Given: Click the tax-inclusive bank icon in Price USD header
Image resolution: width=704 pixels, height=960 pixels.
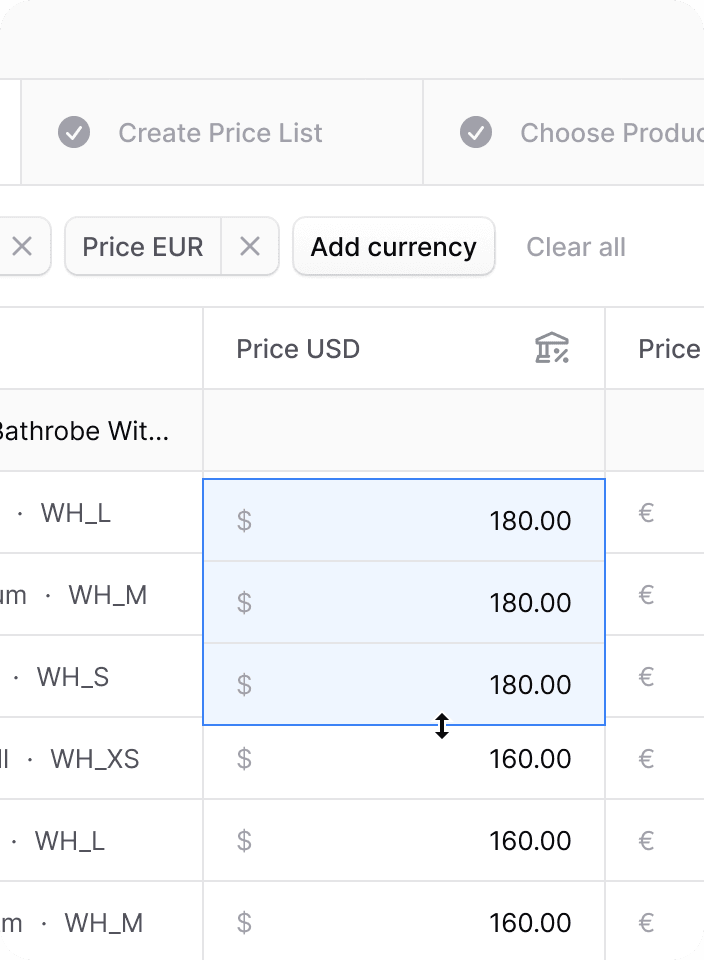Looking at the screenshot, I should click(552, 348).
